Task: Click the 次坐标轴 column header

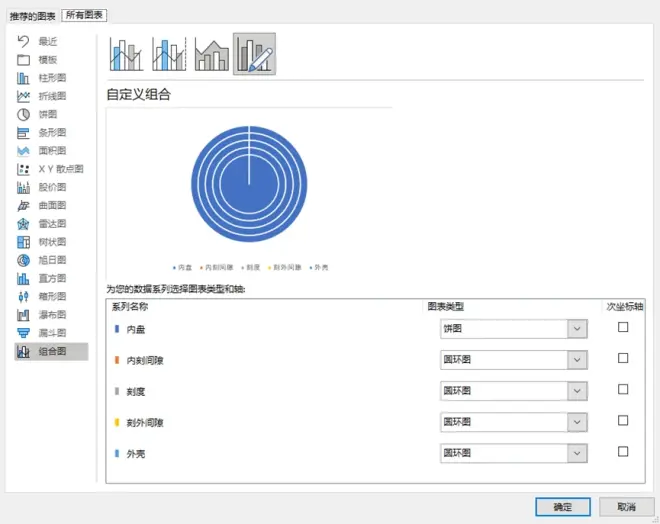Action: [625, 306]
